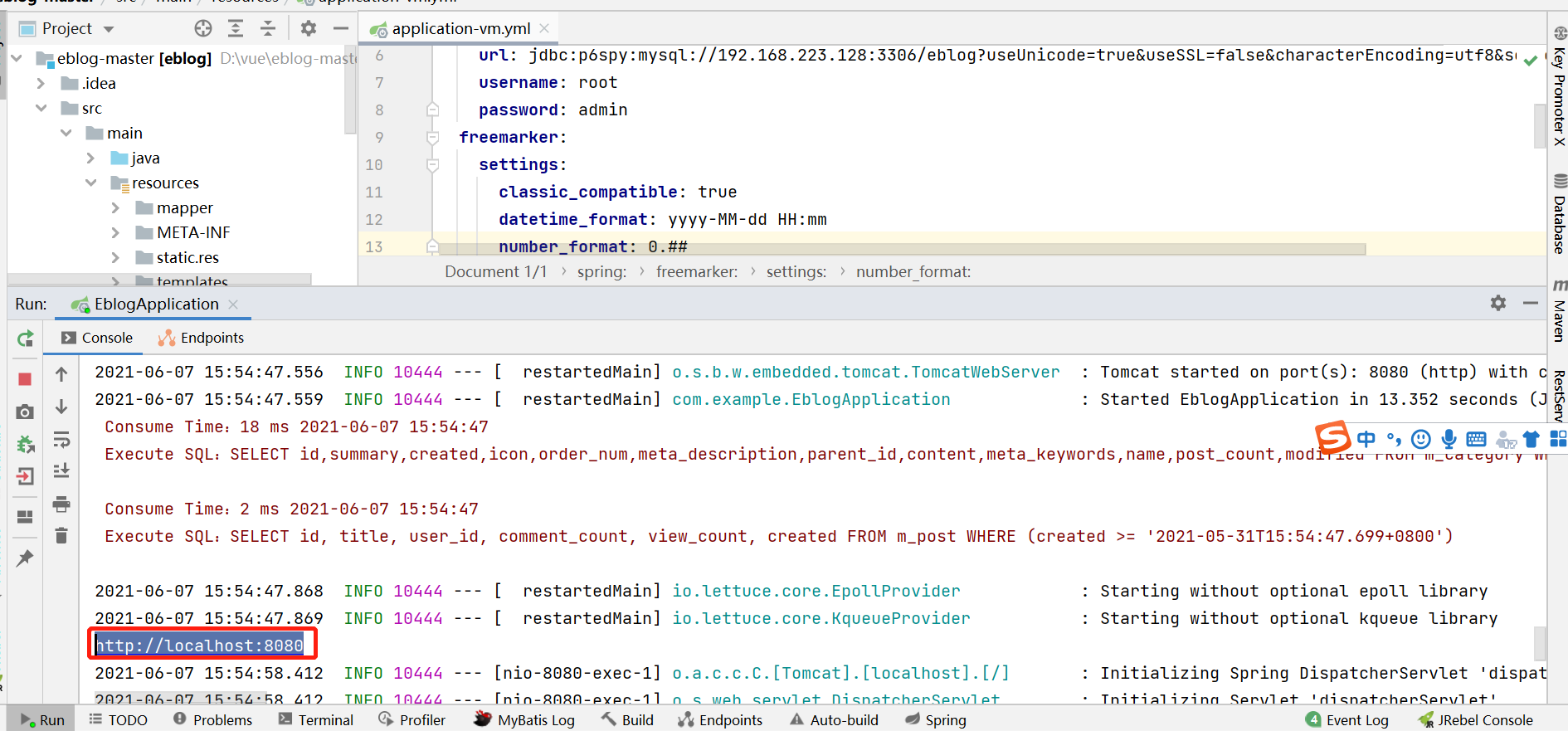1568x731 pixels.
Task: Click the Exit run icon
Action: pos(26,476)
